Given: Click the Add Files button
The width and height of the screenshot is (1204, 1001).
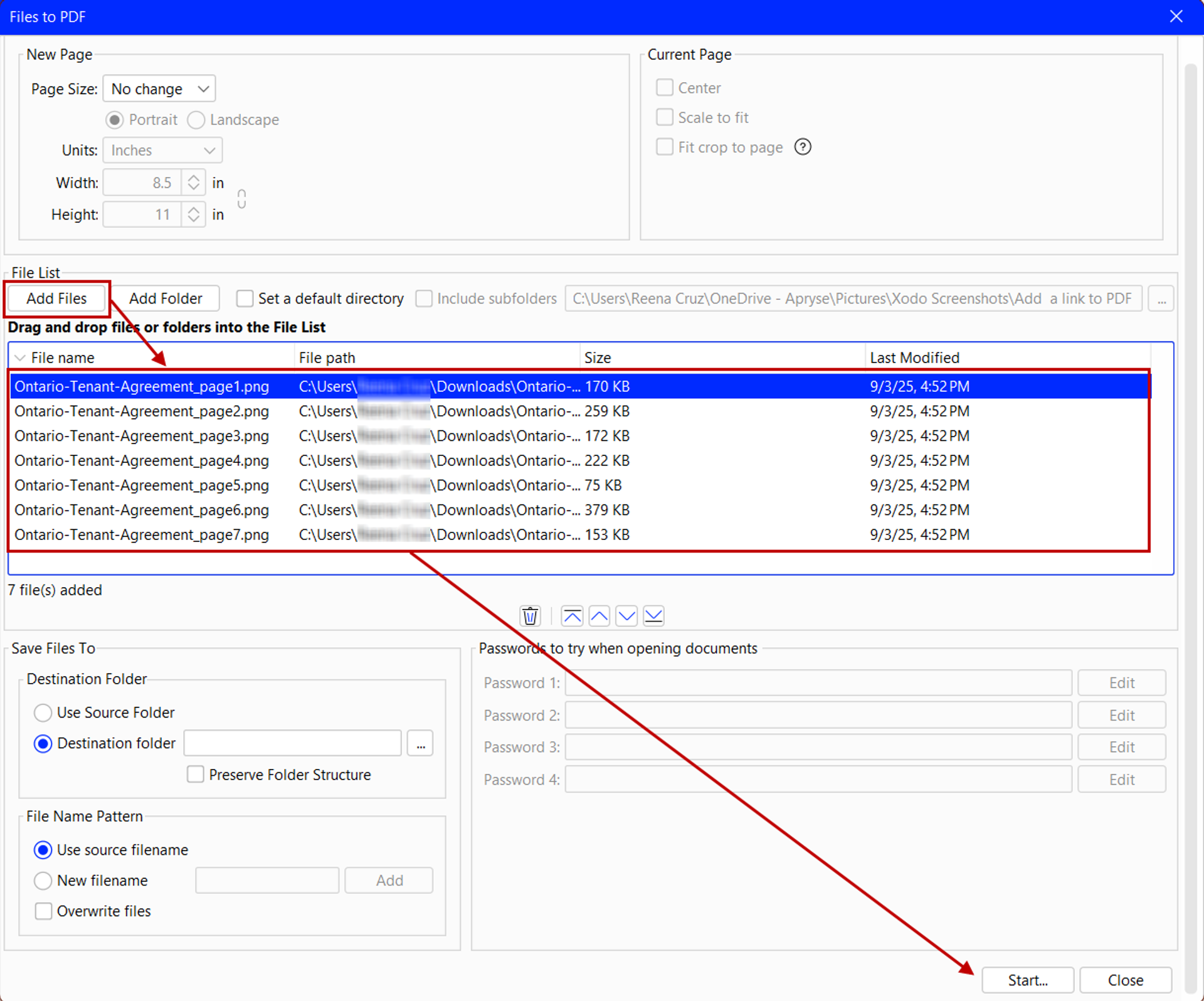Looking at the screenshot, I should 56,299.
